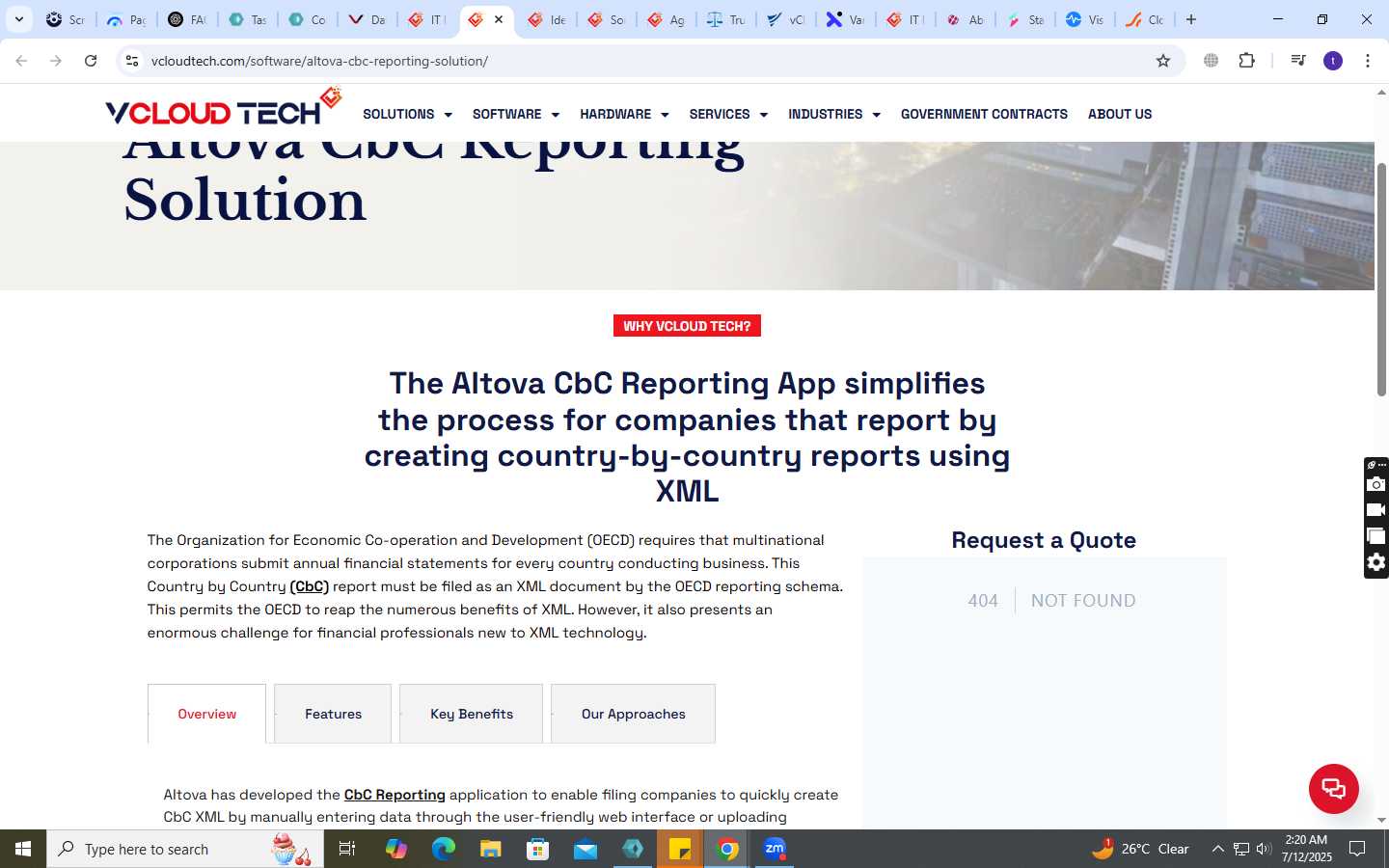Follow the (CbC) link in paragraph
The image size is (1389, 868).
pyautogui.click(x=309, y=586)
